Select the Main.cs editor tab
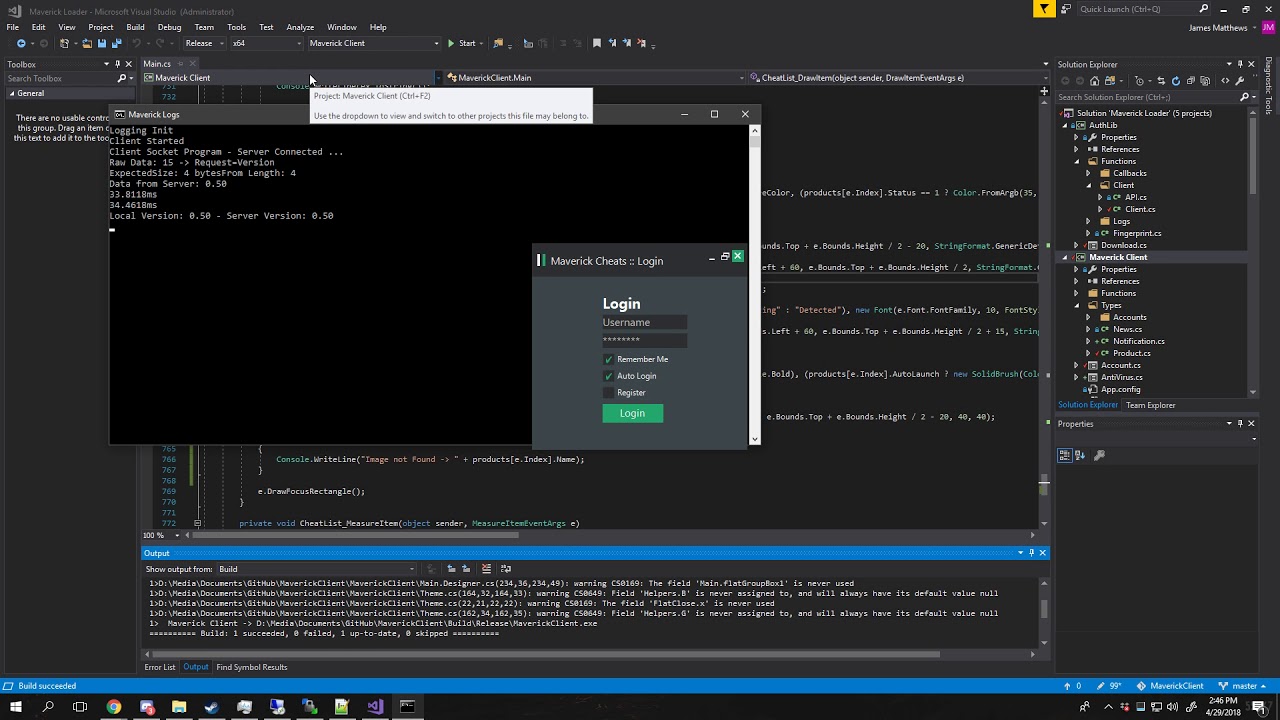This screenshot has width=1280, height=720. coord(157,64)
